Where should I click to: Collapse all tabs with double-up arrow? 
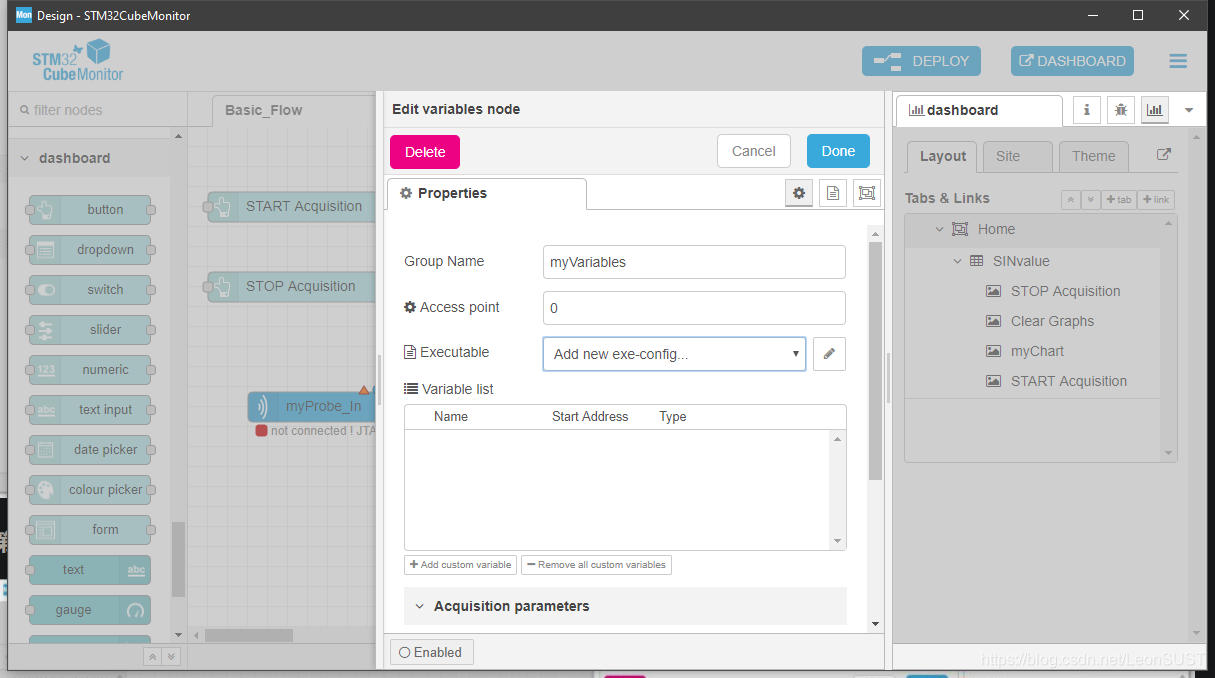pos(1071,200)
